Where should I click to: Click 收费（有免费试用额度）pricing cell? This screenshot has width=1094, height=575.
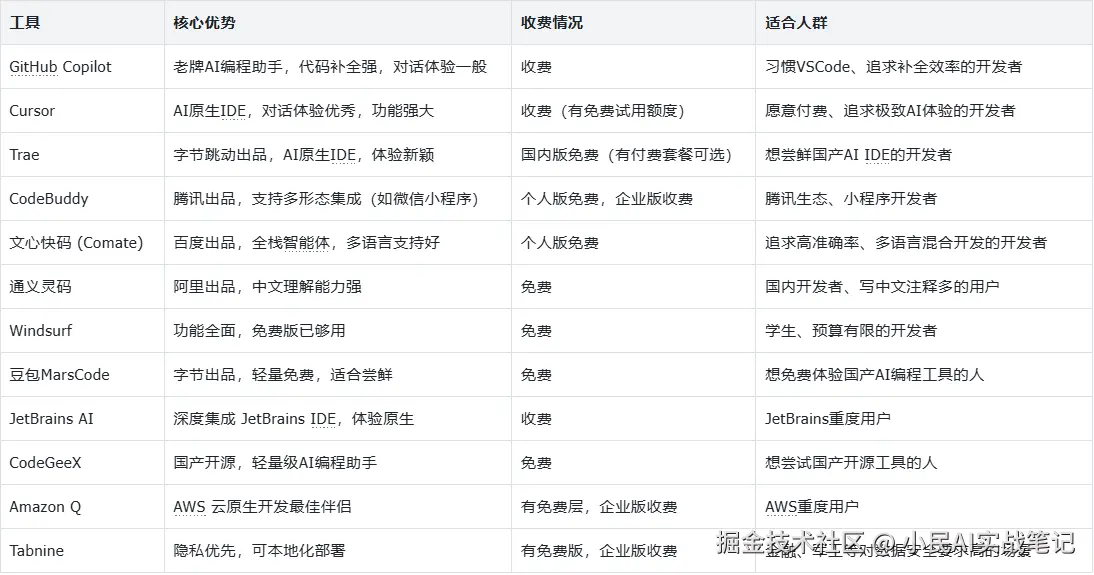pos(603,111)
